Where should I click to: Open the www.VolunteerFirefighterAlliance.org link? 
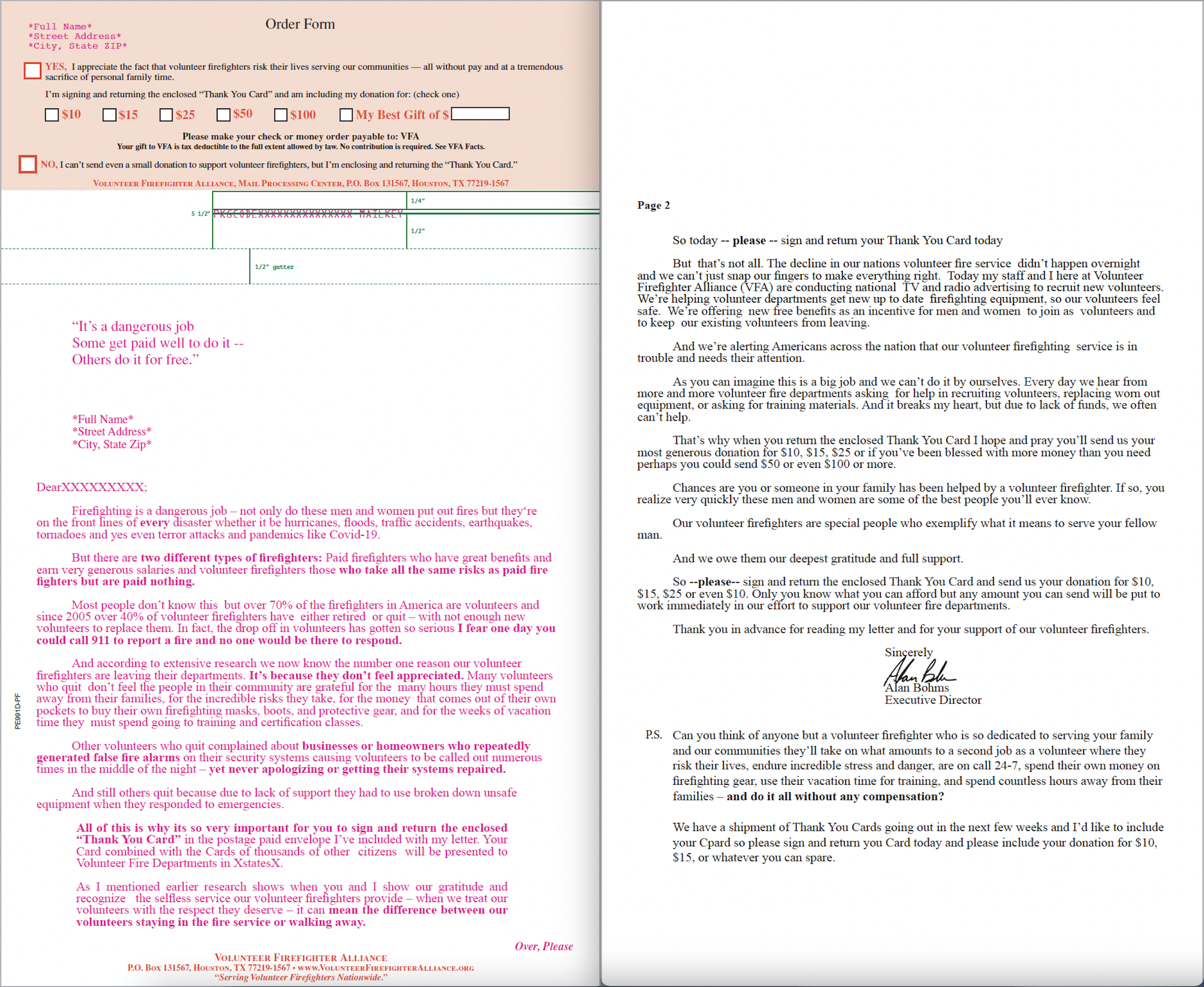click(x=386, y=968)
